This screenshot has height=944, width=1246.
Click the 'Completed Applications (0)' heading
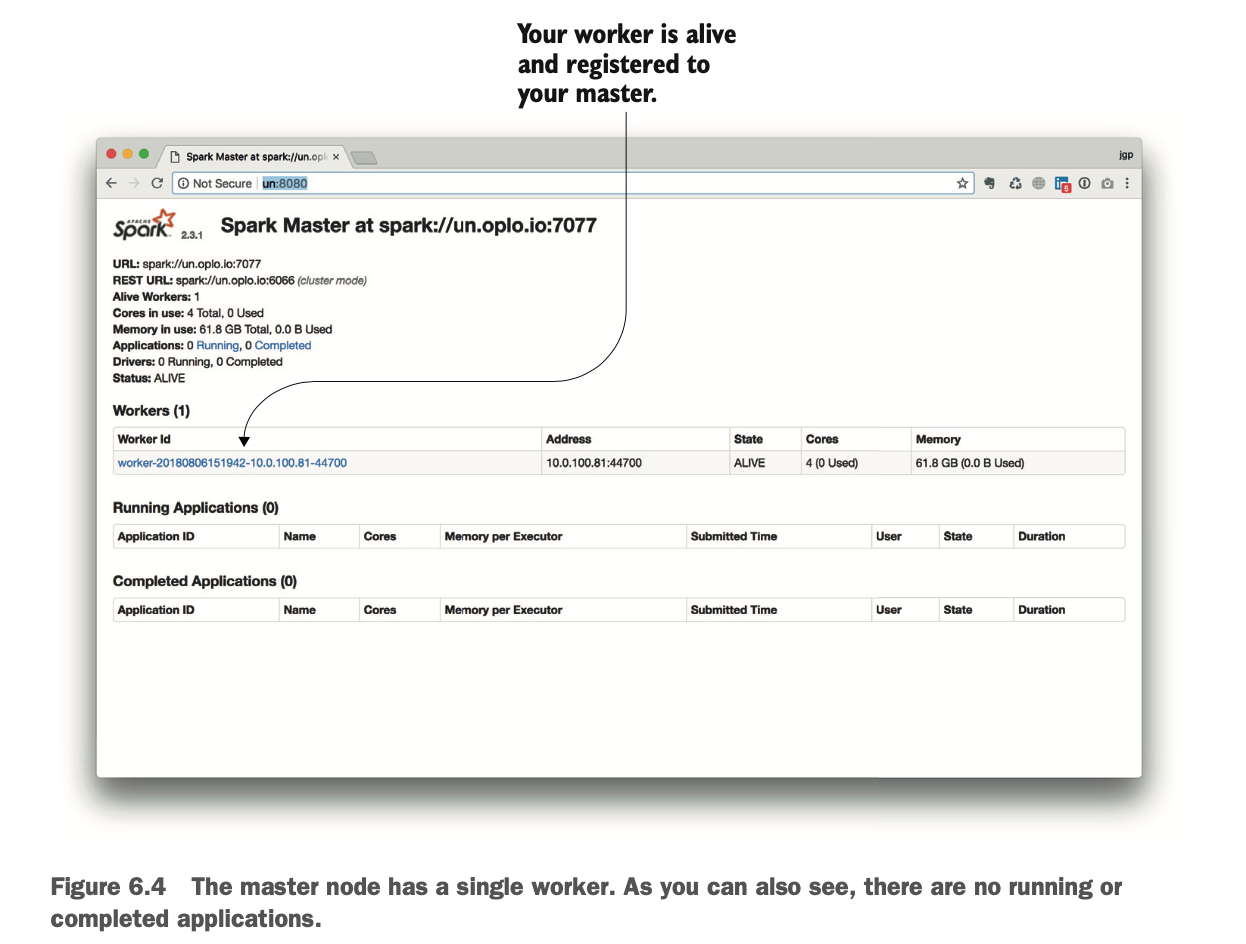[x=205, y=581]
